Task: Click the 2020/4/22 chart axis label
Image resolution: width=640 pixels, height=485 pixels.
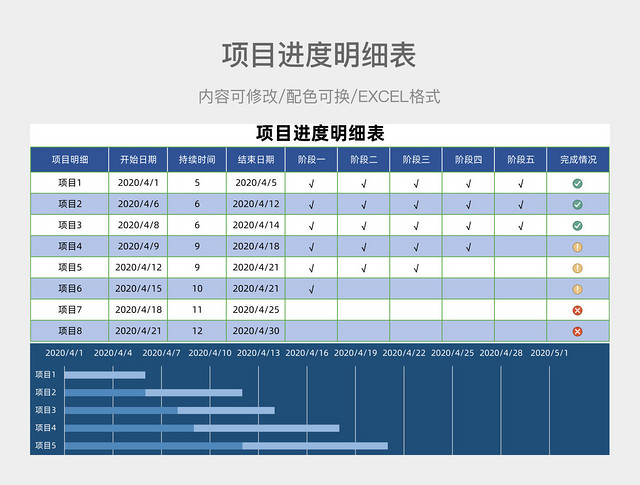Action: pos(404,353)
